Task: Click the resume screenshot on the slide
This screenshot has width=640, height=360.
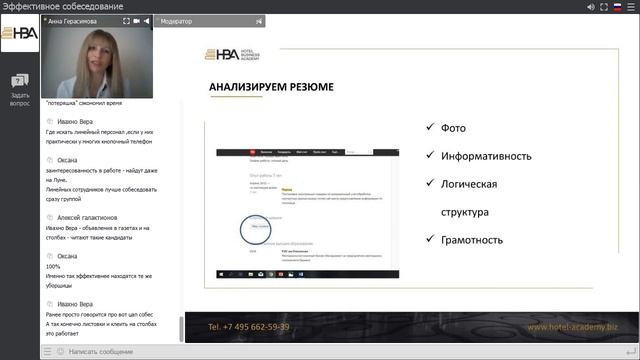Action: coord(307,213)
